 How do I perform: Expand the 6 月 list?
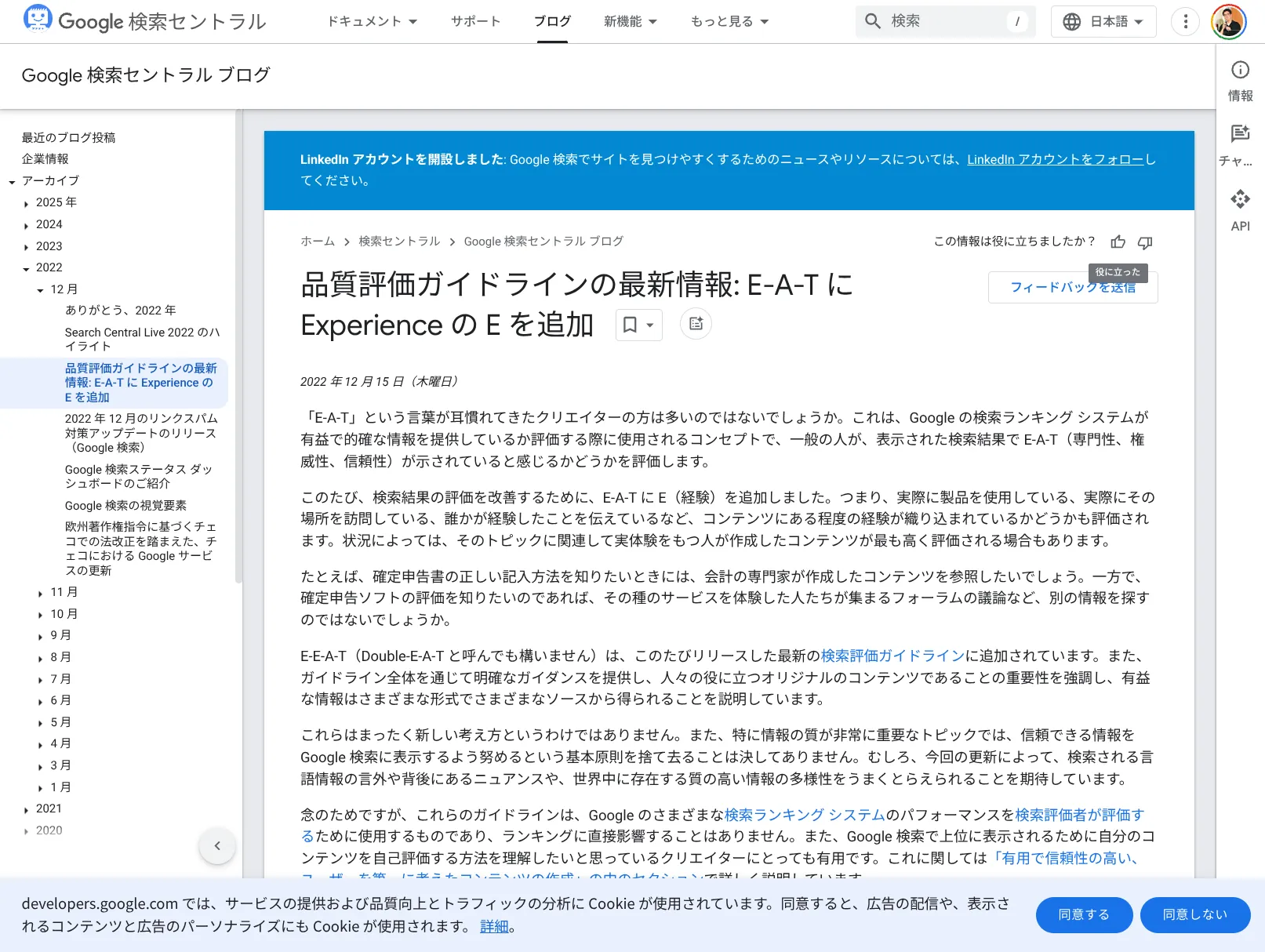pyautogui.click(x=41, y=701)
